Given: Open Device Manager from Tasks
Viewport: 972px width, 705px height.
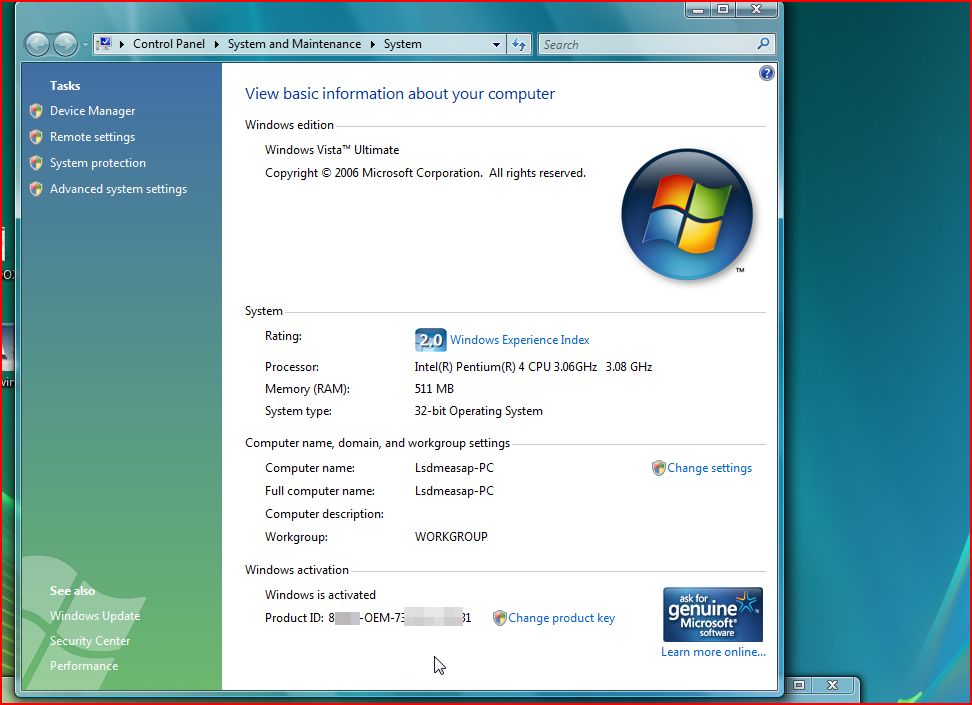Looking at the screenshot, I should (x=92, y=111).
